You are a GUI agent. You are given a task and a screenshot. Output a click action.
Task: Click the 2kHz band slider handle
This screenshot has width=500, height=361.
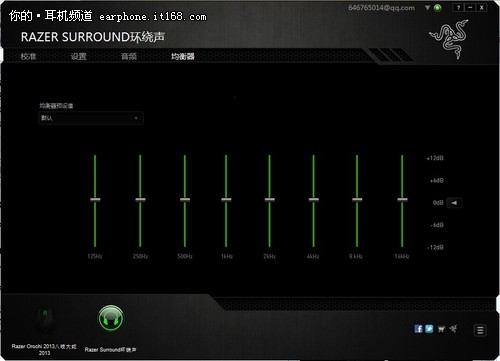coord(270,200)
